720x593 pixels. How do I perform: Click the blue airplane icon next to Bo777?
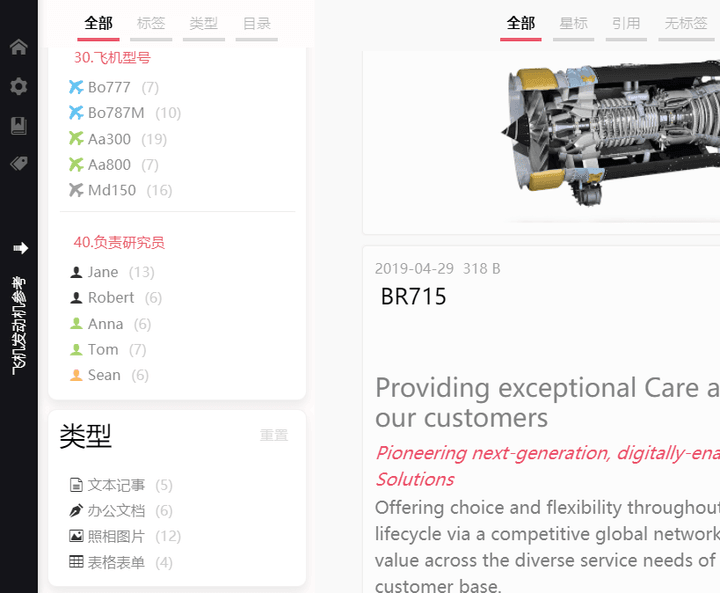pyautogui.click(x=76, y=87)
